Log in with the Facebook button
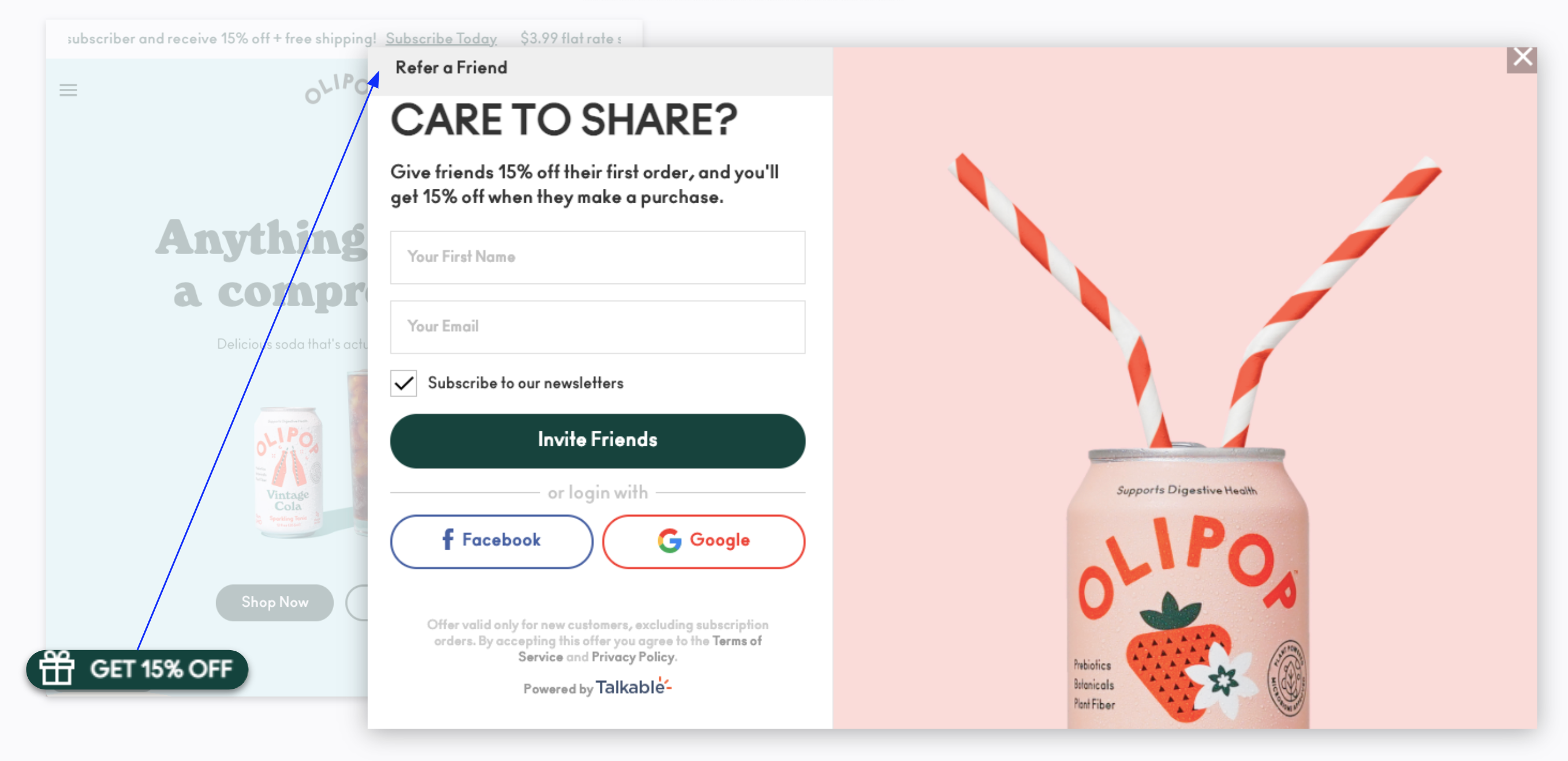Image resolution: width=1568 pixels, height=761 pixels. pos(491,540)
